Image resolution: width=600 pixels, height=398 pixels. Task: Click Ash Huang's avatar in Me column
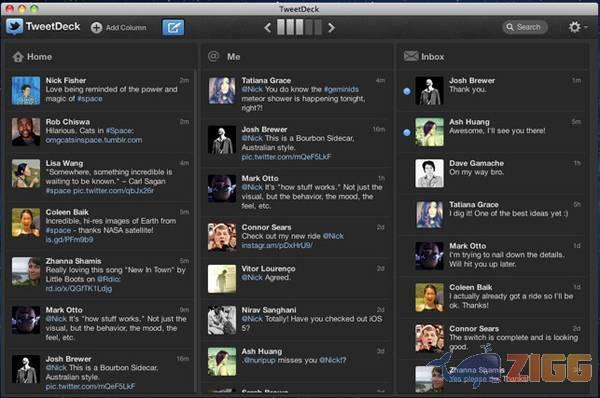(x=222, y=362)
